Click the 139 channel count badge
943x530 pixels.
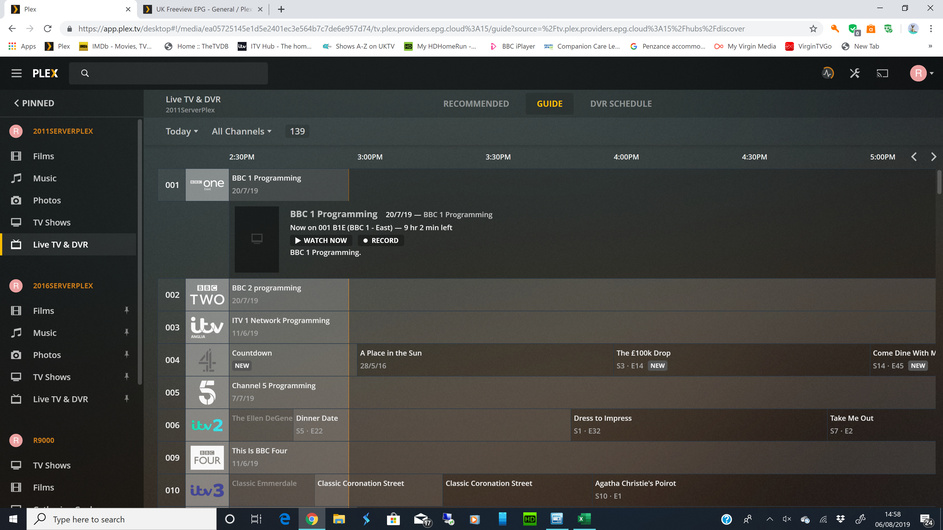click(297, 131)
